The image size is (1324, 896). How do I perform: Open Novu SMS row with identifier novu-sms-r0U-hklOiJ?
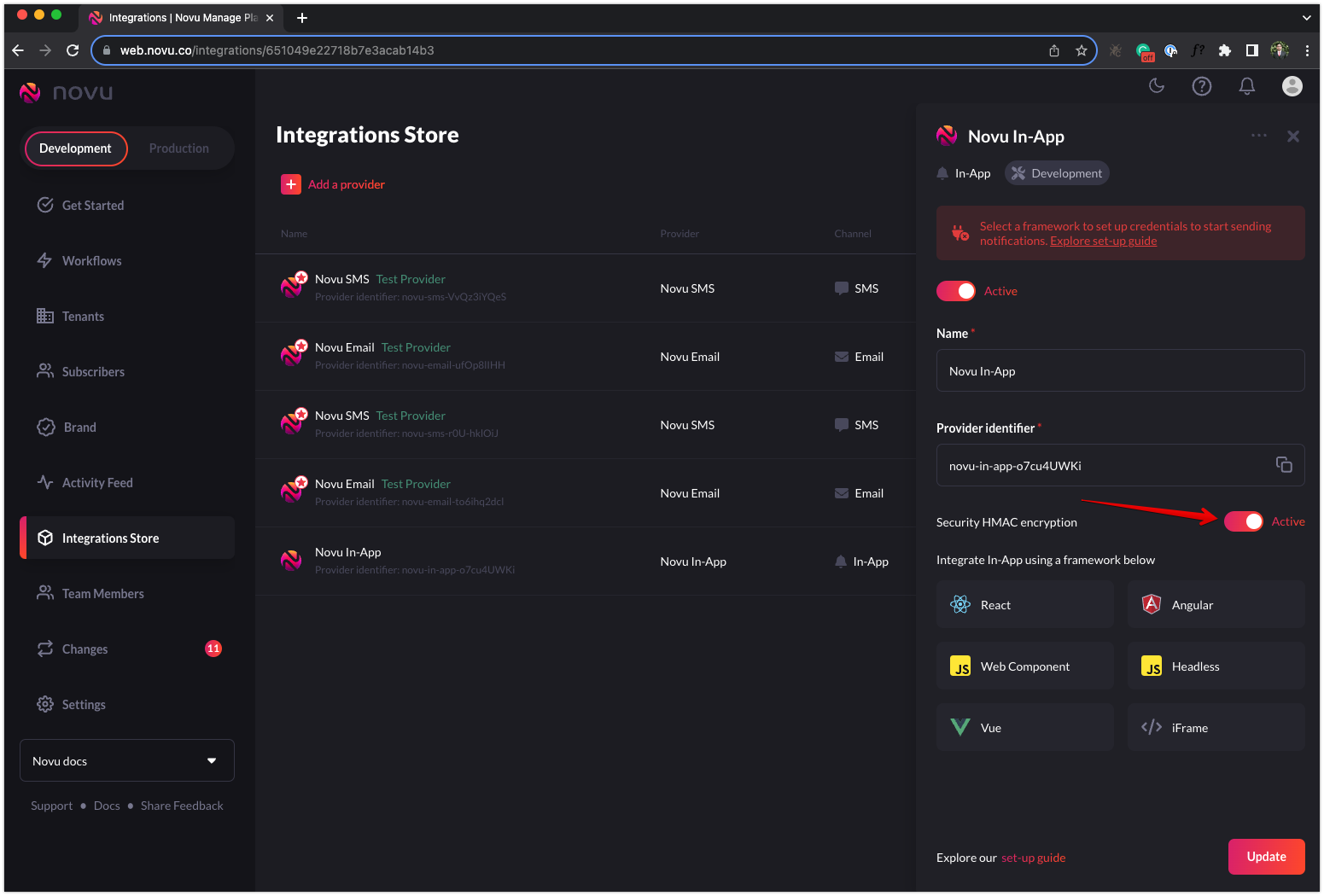pos(586,424)
